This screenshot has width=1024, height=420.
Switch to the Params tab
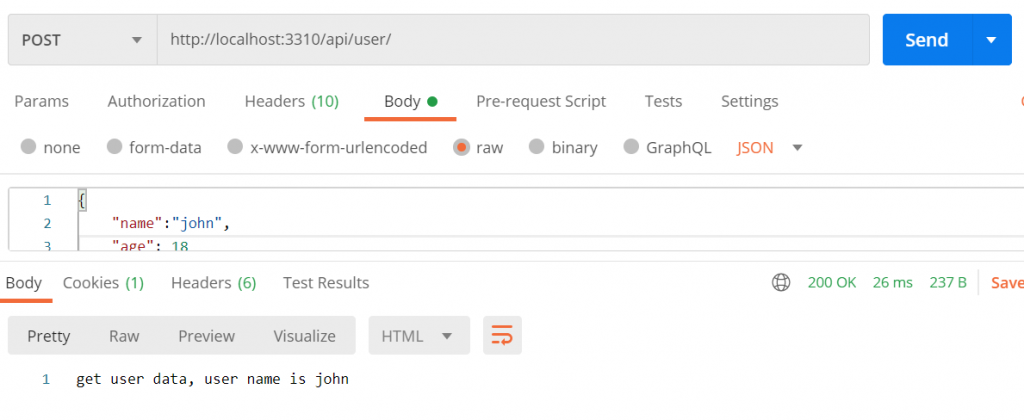[x=41, y=101]
